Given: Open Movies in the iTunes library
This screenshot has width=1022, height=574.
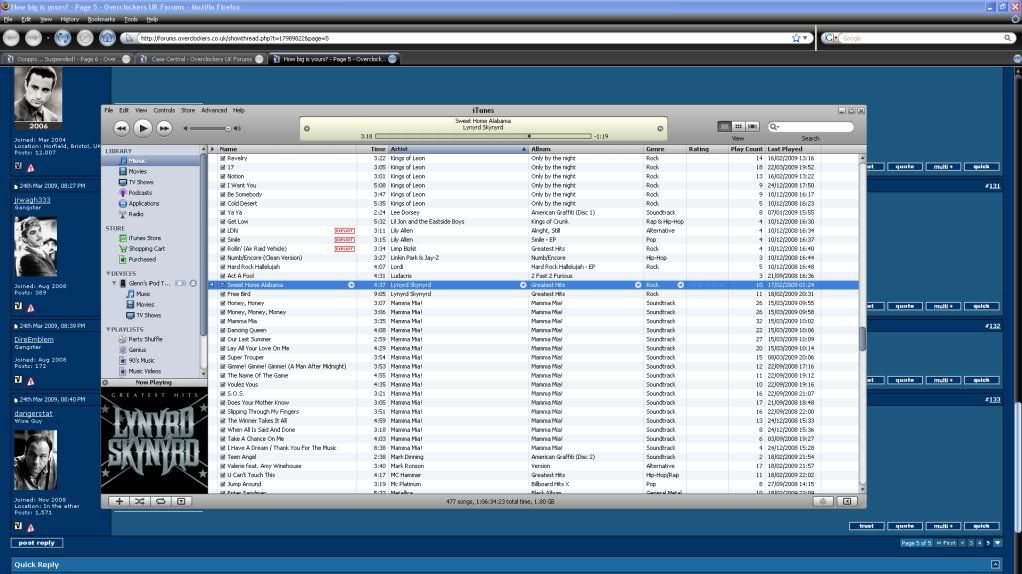Looking at the screenshot, I should (138, 171).
